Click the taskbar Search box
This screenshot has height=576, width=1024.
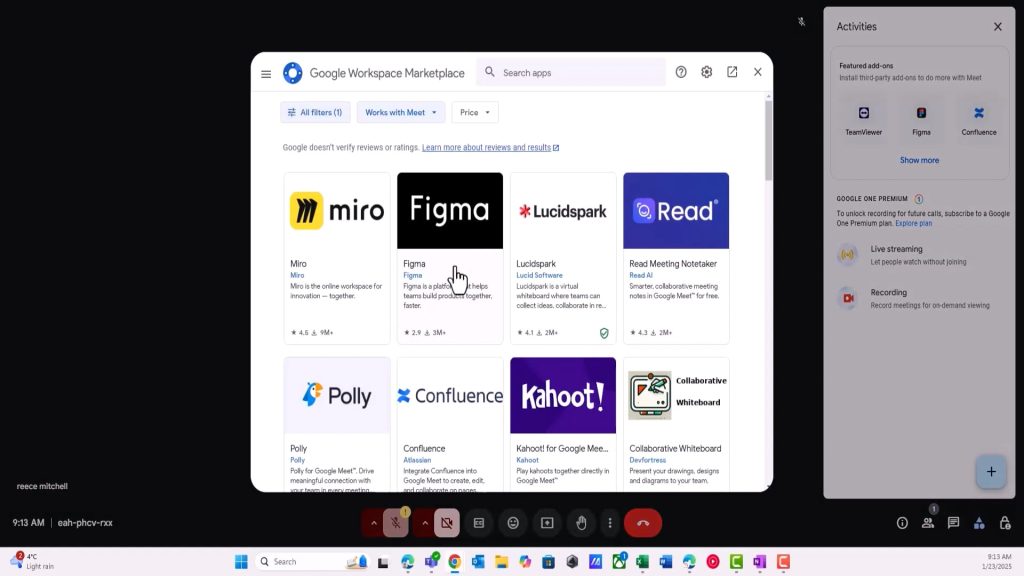(312, 562)
